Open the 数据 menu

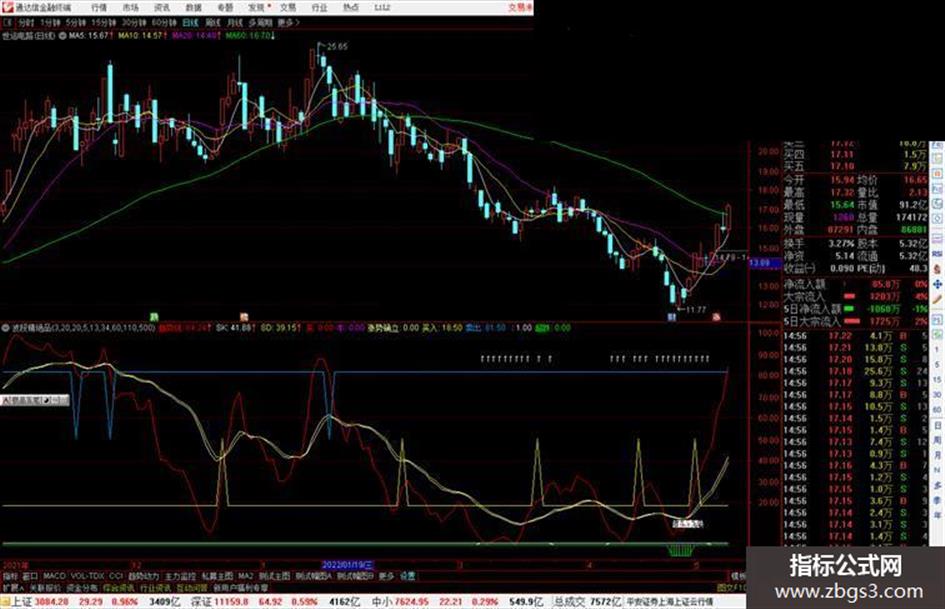pos(193,8)
